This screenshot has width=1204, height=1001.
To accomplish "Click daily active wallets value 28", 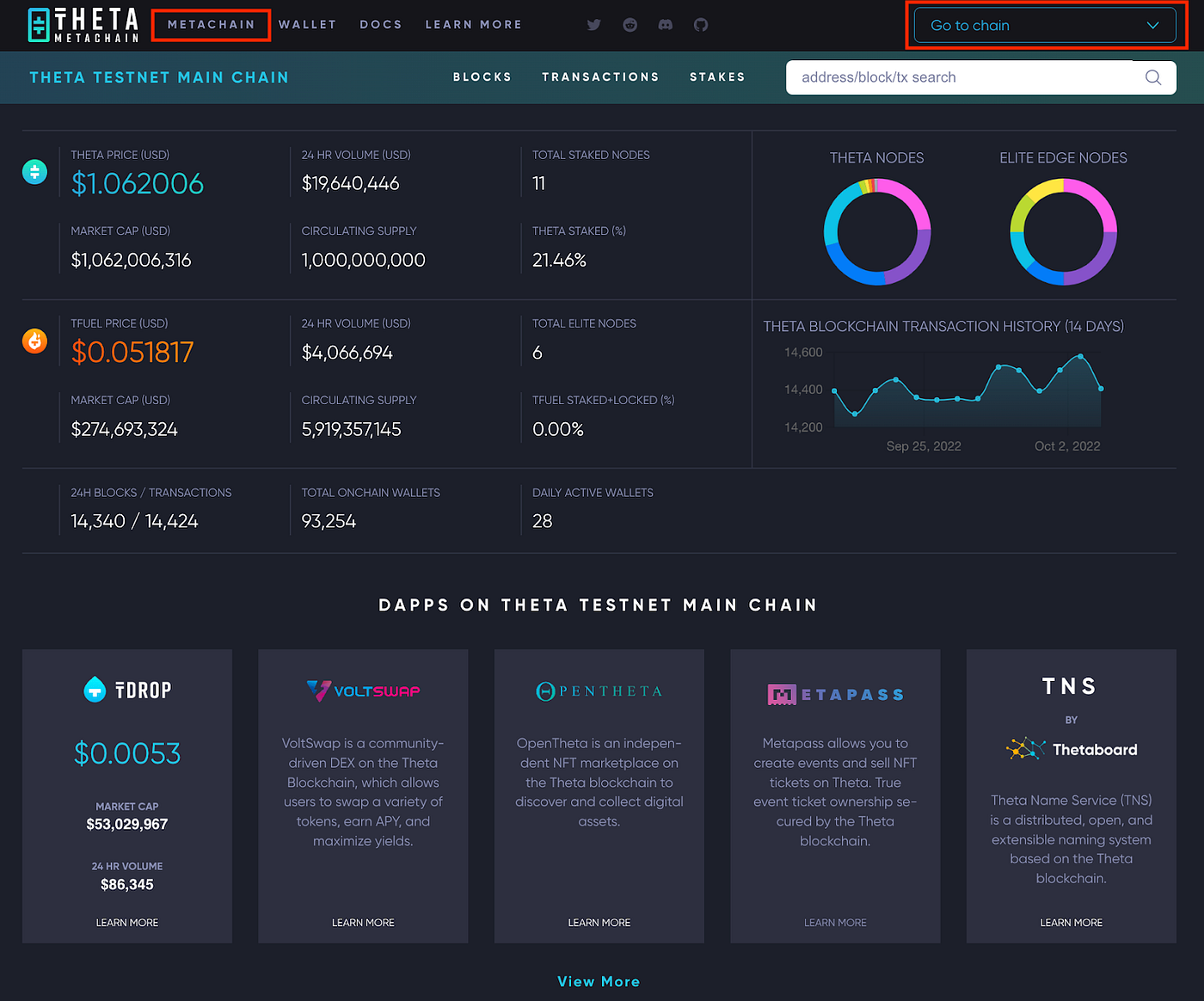I will [543, 521].
